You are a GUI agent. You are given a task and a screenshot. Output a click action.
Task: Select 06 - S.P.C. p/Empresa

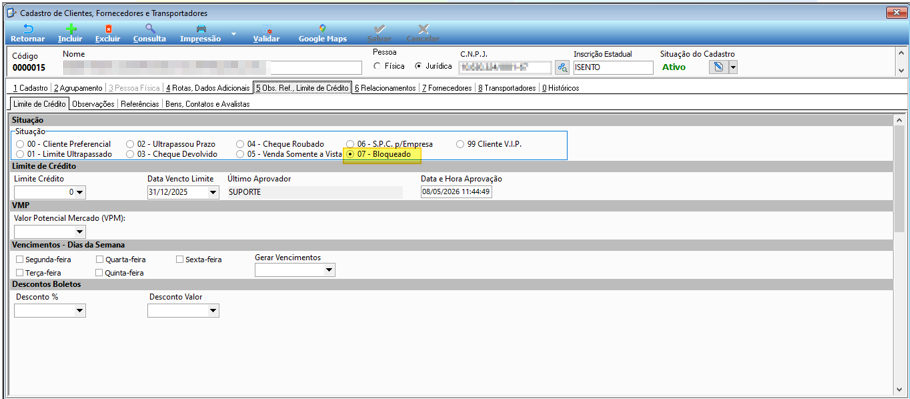tap(351, 144)
